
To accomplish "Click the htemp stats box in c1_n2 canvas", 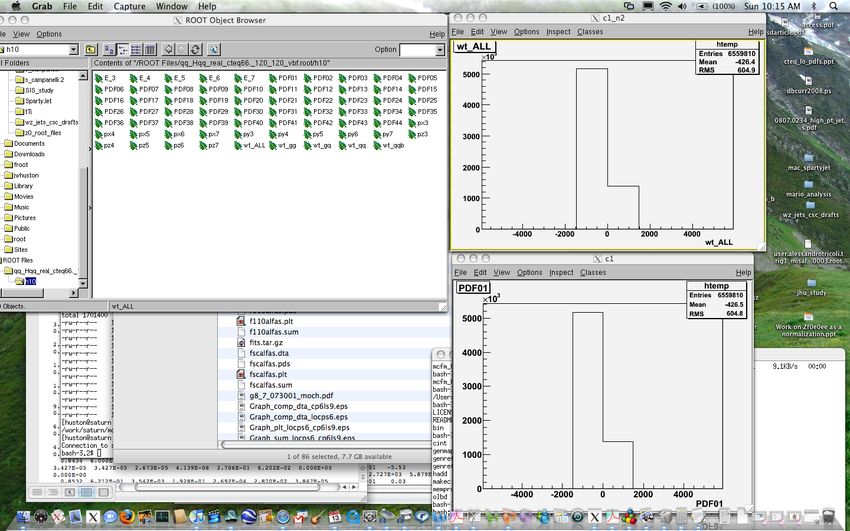I will [726, 57].
